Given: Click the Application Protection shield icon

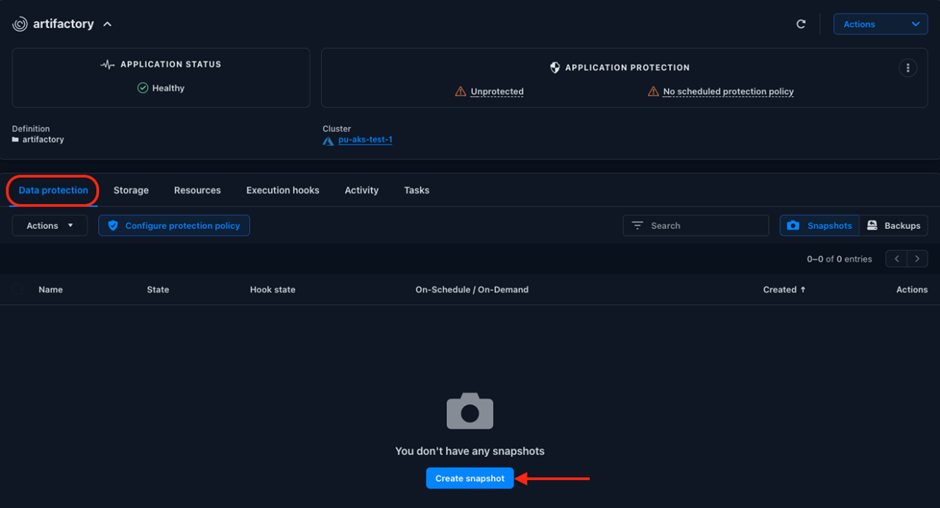Looking at the screenshot, I should point(555,68).
